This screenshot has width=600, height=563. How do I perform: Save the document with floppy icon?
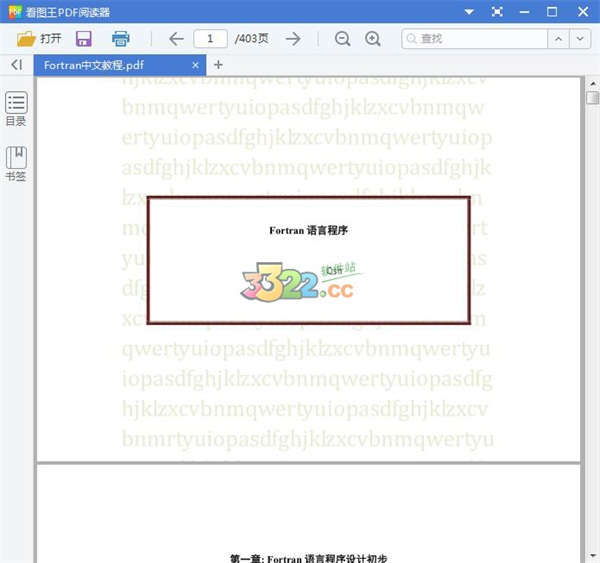(x=83, y=39)
